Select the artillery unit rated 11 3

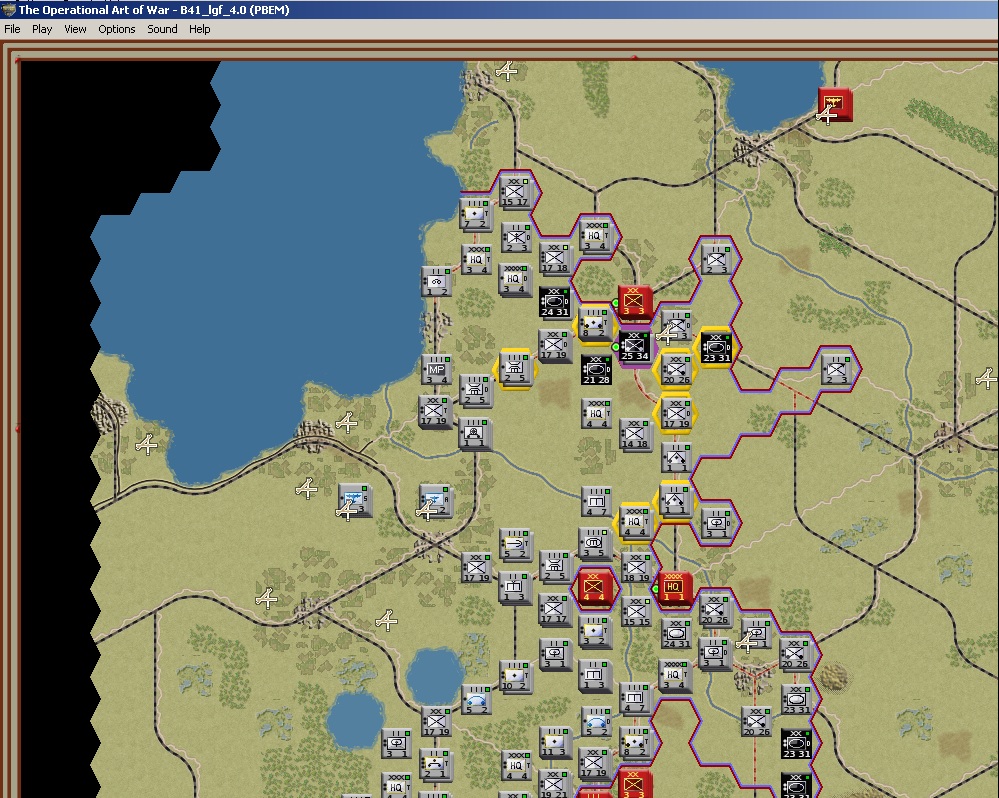tap(554, 743)
